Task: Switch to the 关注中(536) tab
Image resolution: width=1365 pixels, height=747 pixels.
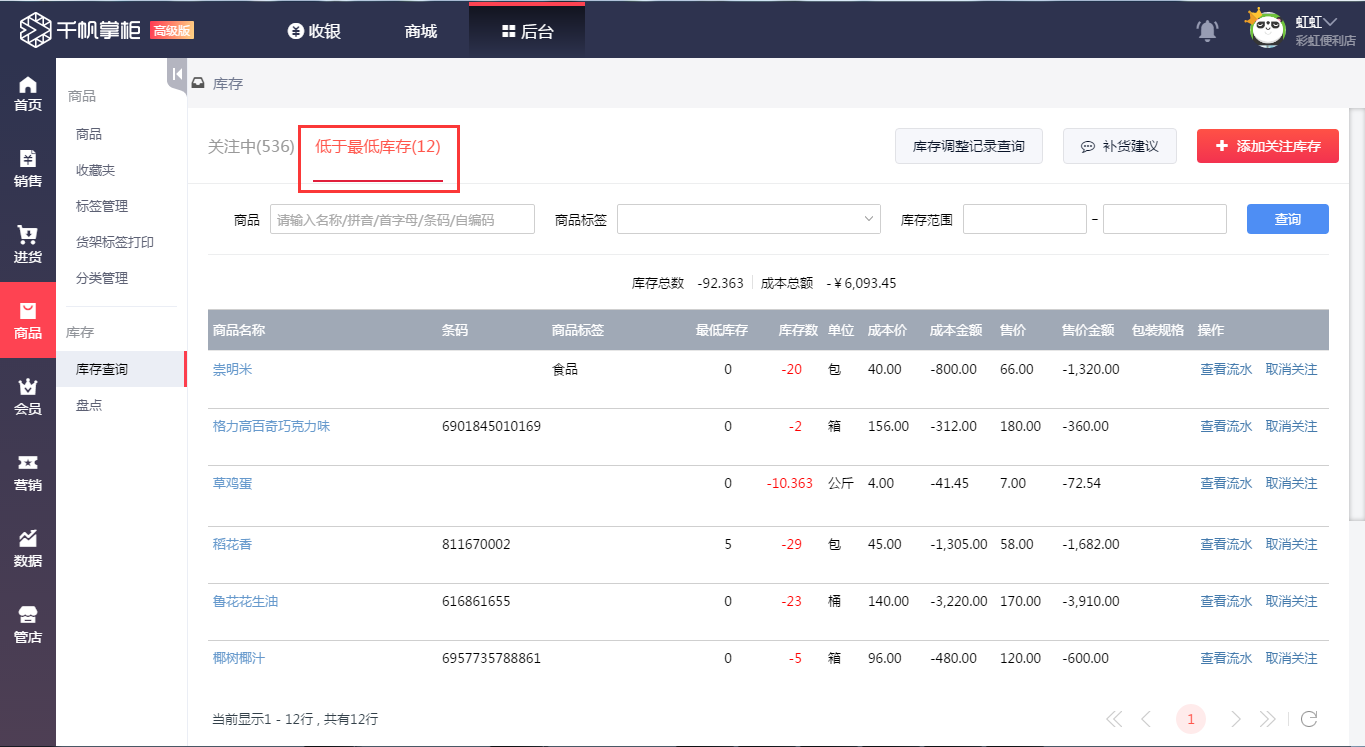Action: pyautogui.click(x=250, y=147)
